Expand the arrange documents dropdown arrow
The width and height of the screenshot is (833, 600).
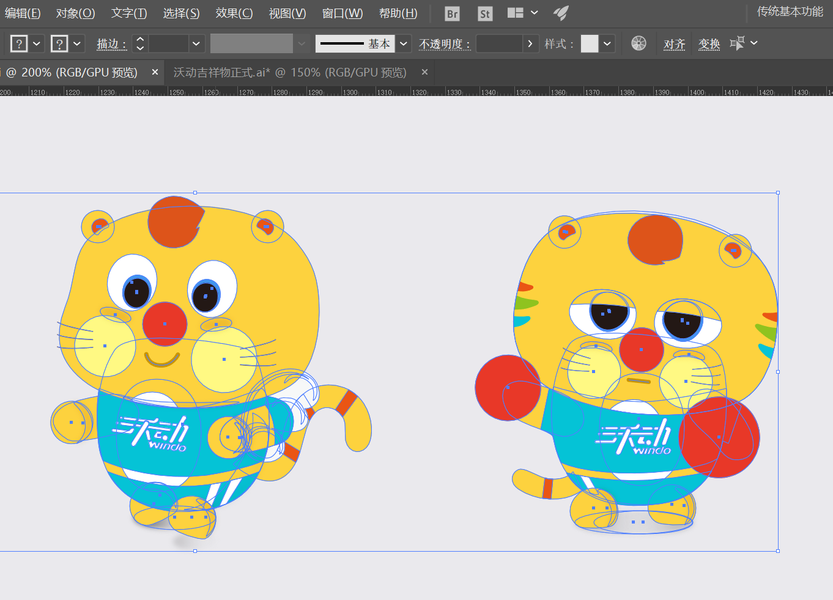point(534,13)
